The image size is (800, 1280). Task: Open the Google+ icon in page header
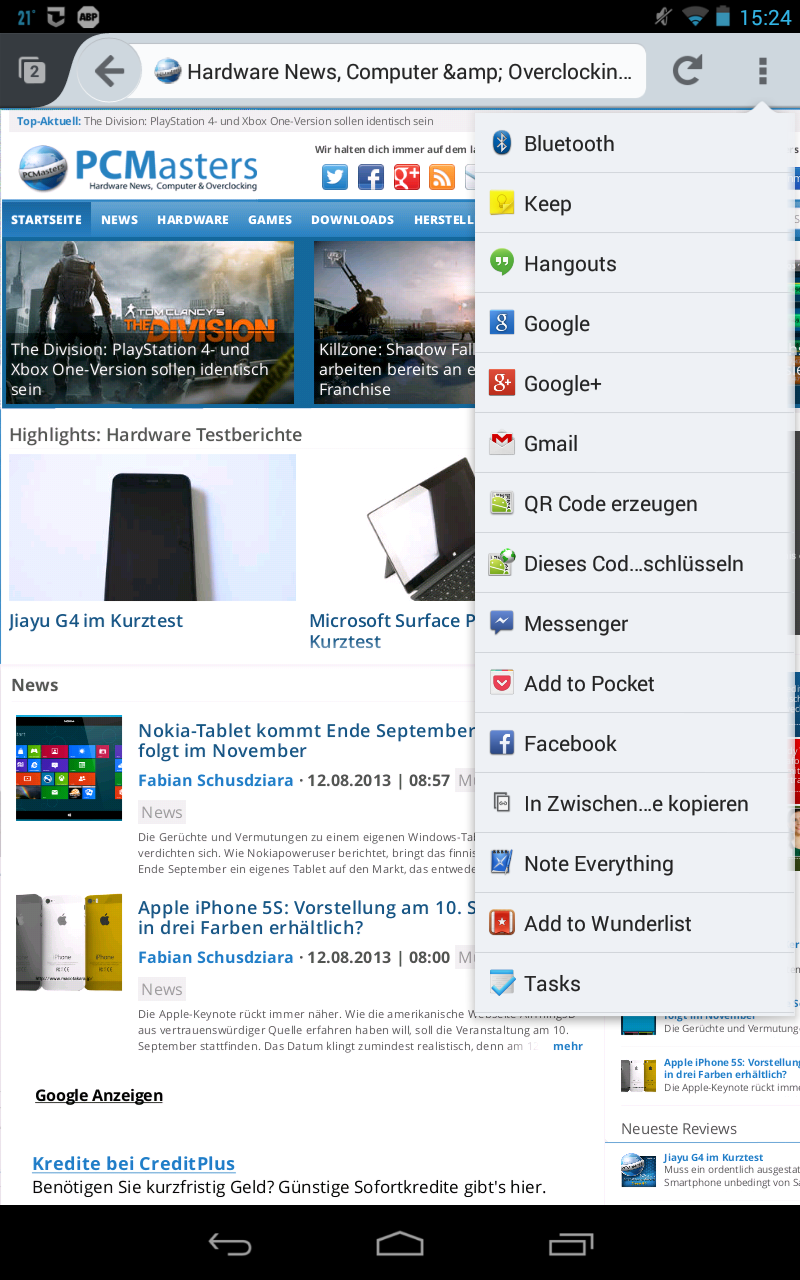[406, 177]
